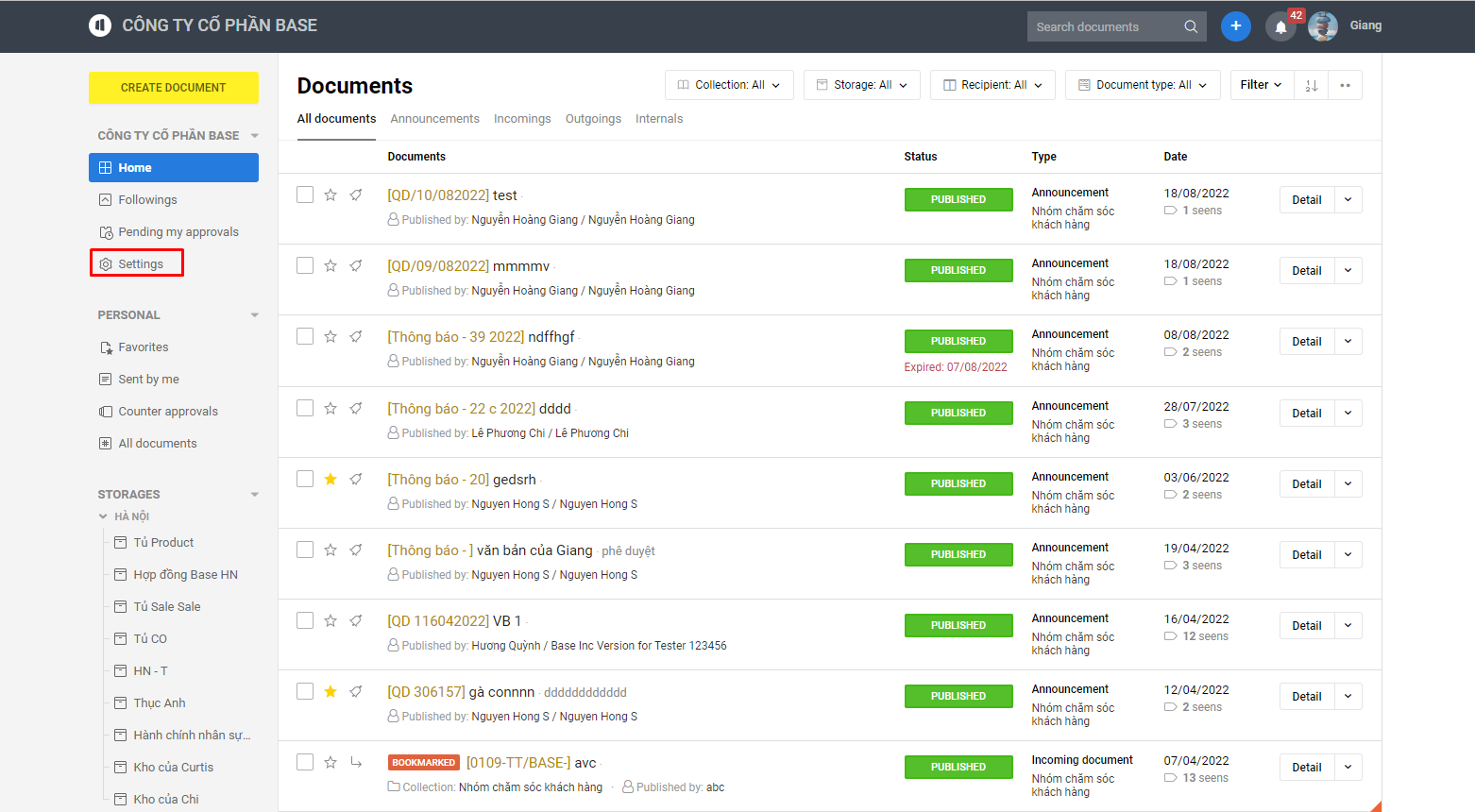1475x812 pixels.
Task: Click the blue plus create icon
Action: (1236, 26)
